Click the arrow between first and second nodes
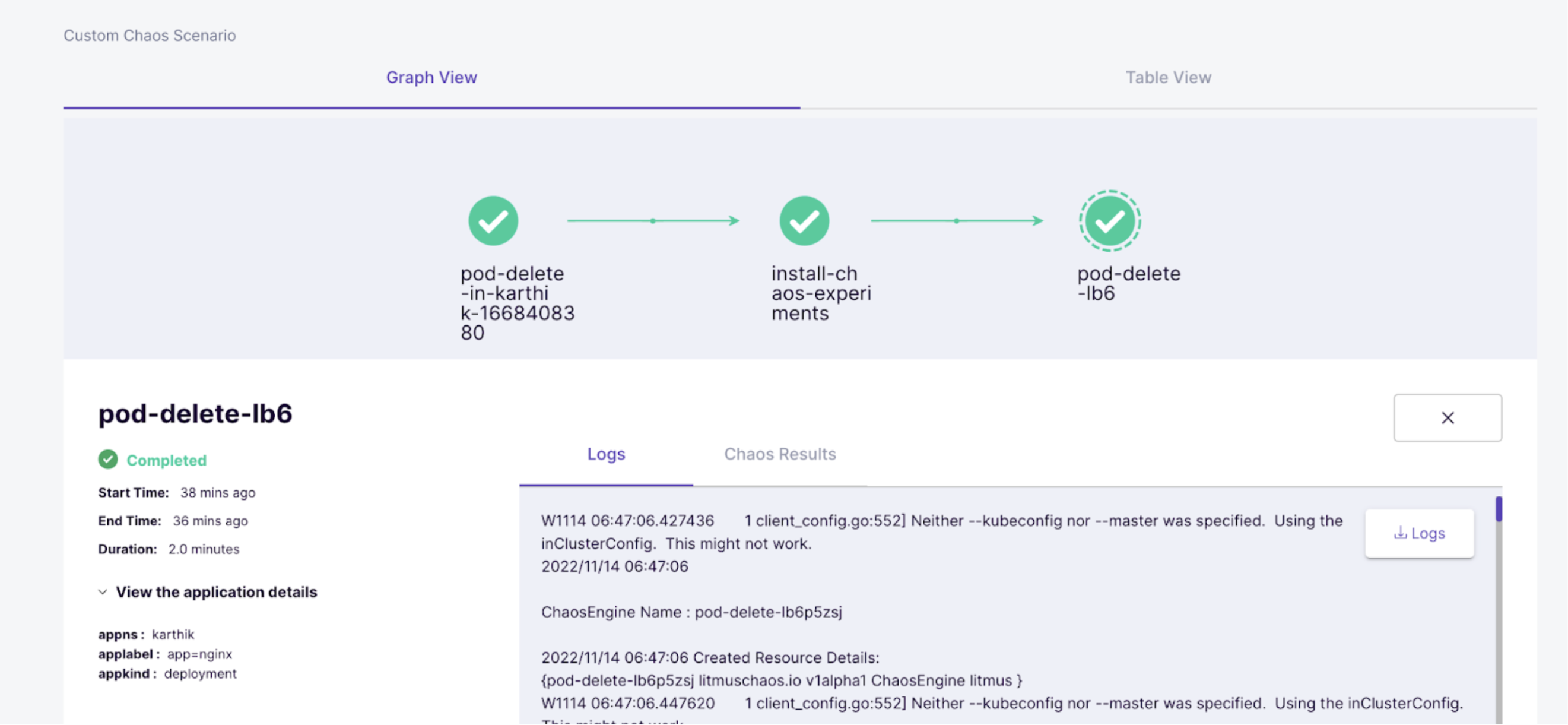1568x725 pixels. [x=652, y=220]
